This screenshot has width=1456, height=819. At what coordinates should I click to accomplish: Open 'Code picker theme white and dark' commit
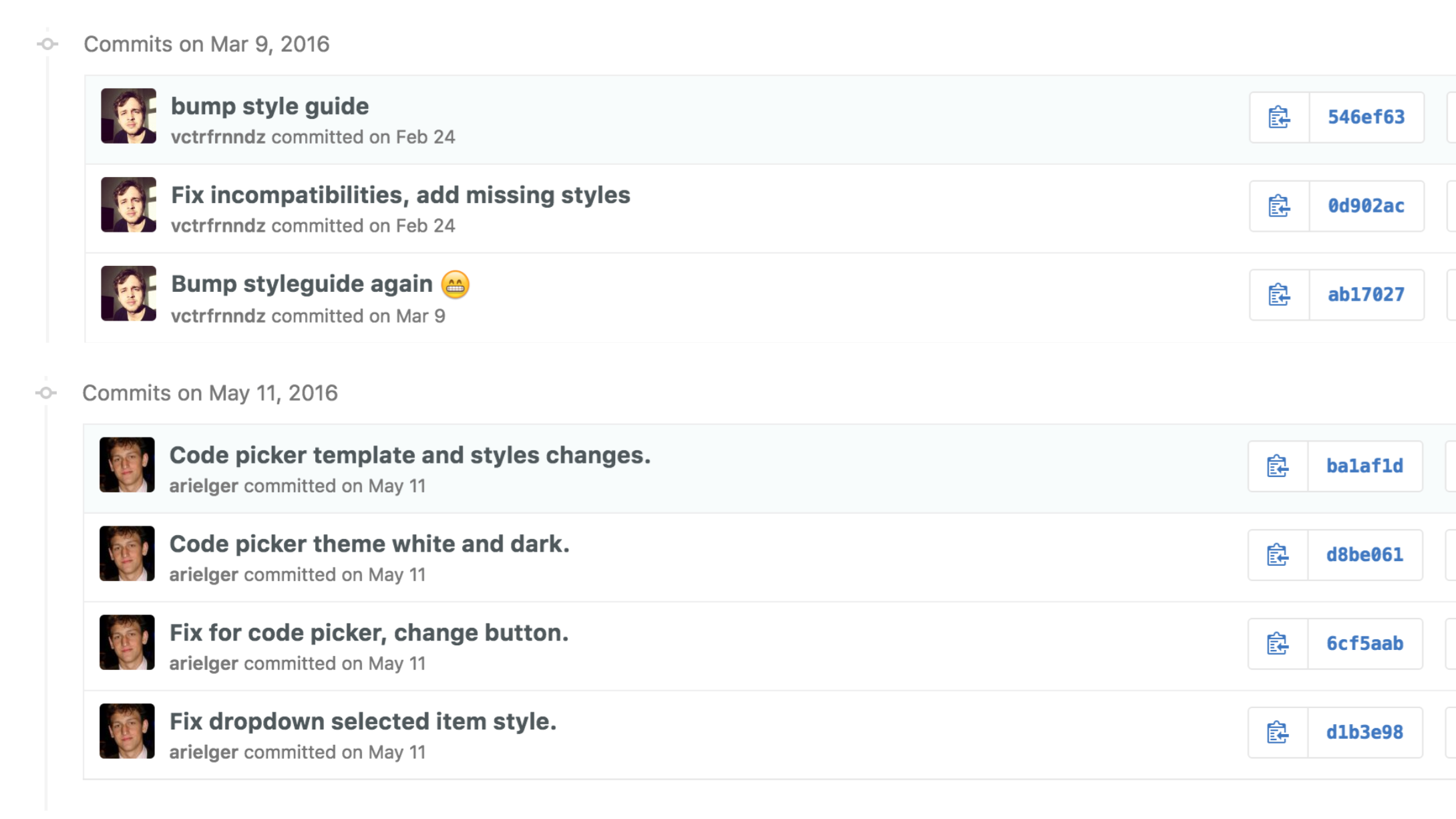coord(369,544)
